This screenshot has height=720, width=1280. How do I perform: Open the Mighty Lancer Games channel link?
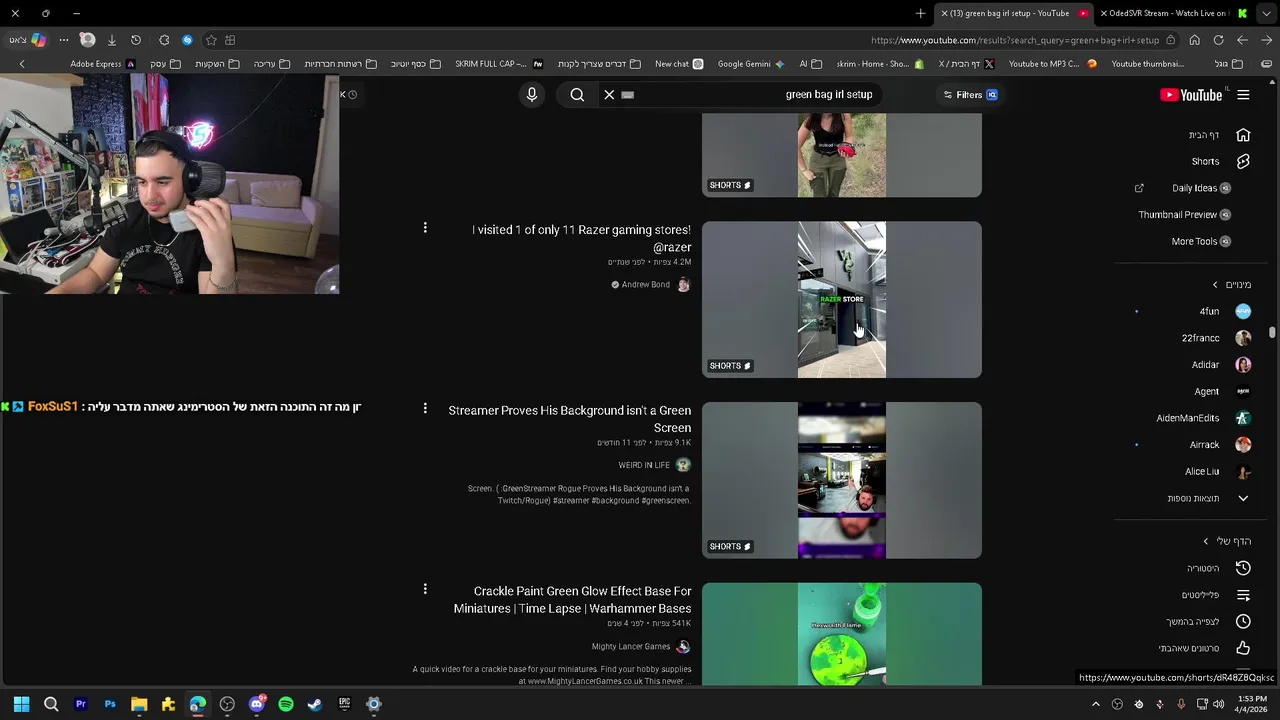631,647
